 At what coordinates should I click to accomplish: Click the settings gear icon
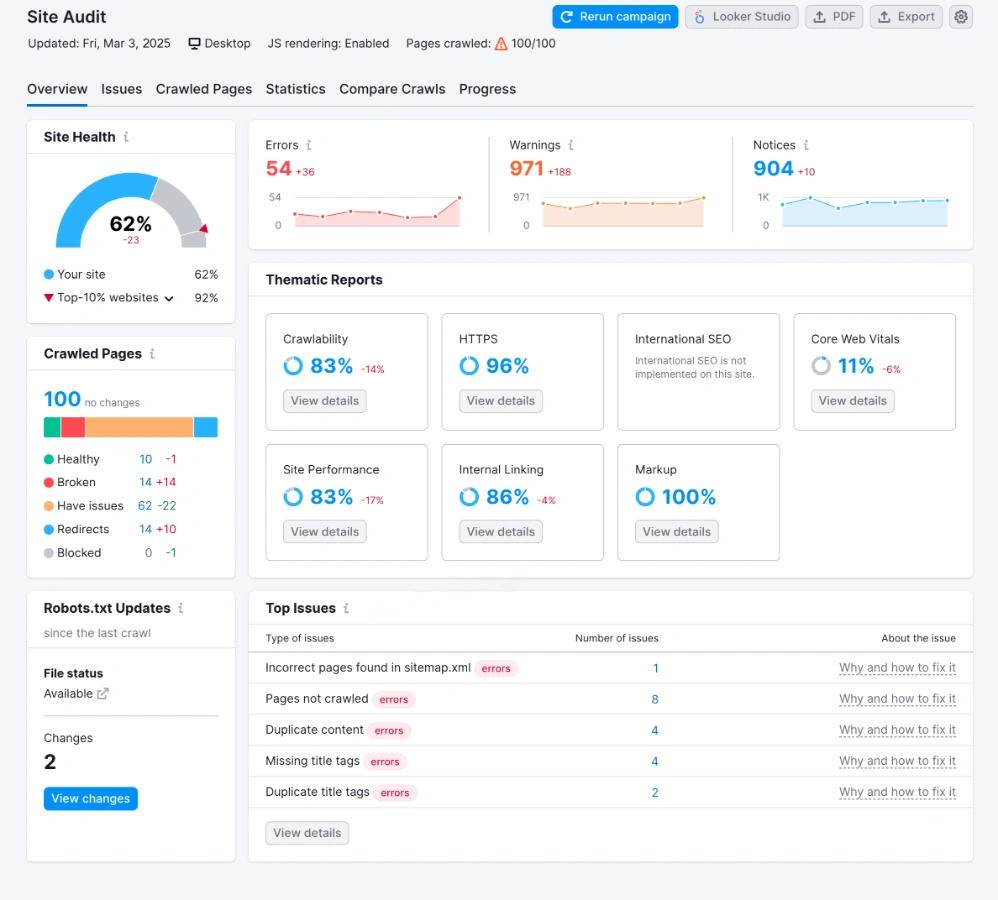click(960, 17)
